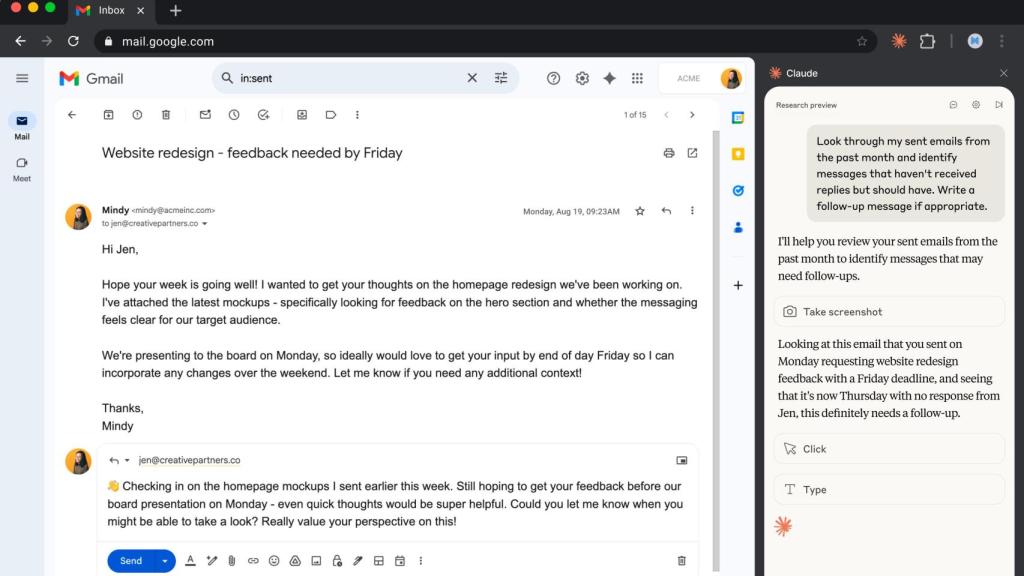Discard the reply draft using the trash icon

[x=681, y=561]
